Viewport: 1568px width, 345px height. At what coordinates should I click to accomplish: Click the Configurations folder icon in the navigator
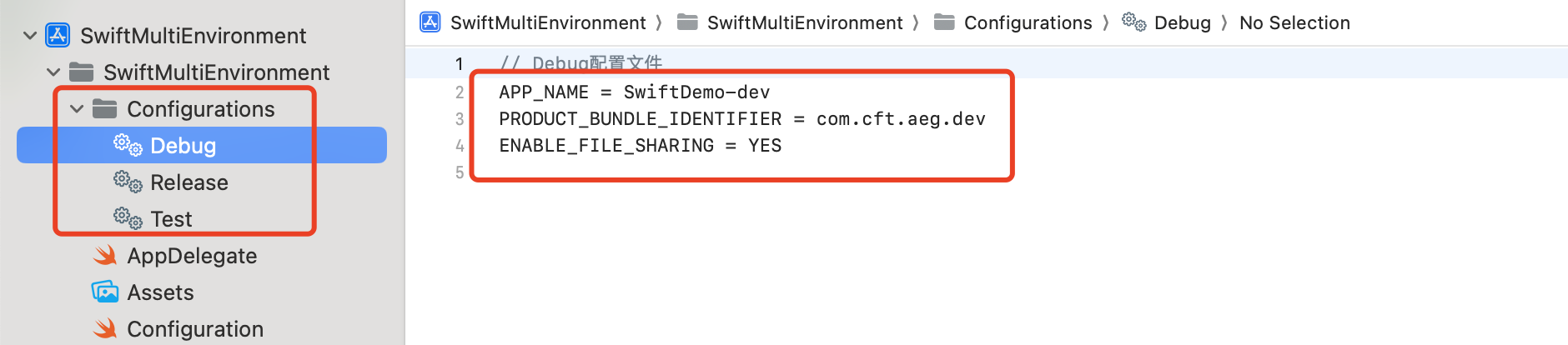click(104, 108)
